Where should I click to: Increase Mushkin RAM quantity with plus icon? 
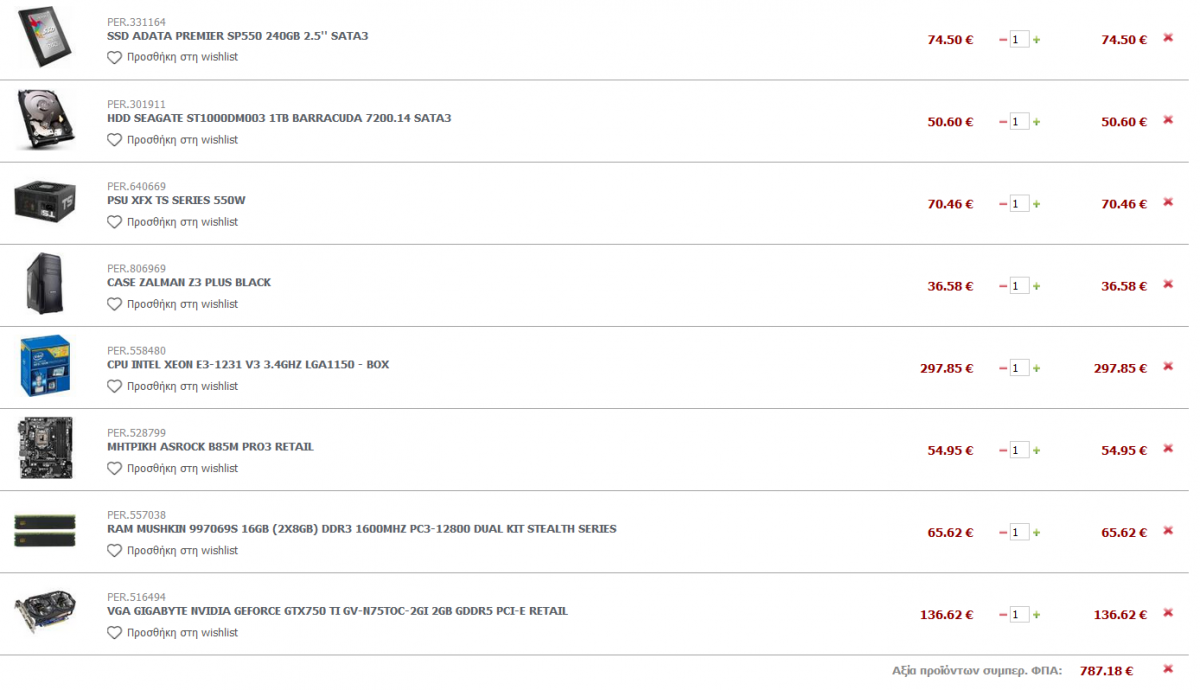[x=1036, y=532]
